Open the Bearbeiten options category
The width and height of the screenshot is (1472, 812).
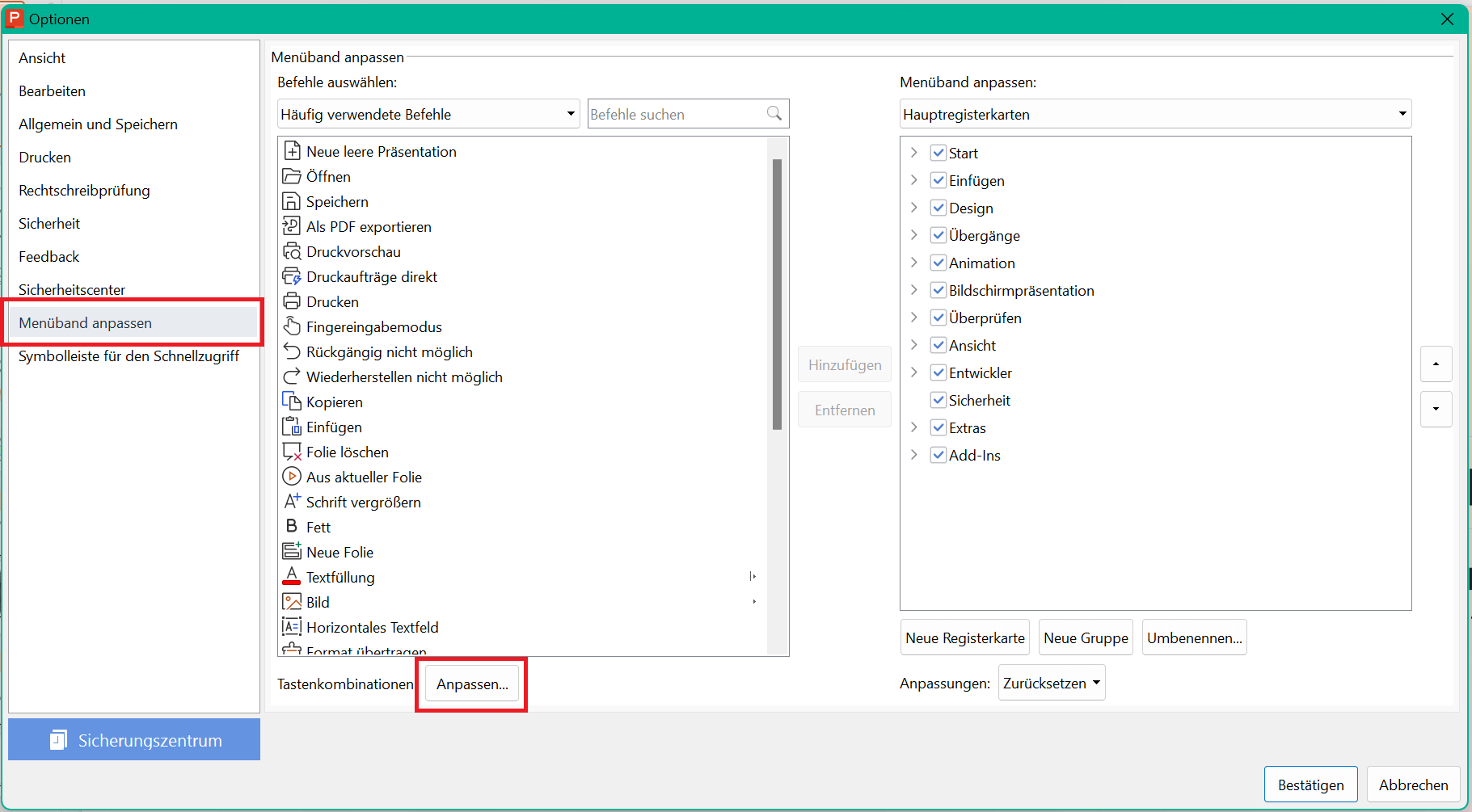(x=133, y=91)
